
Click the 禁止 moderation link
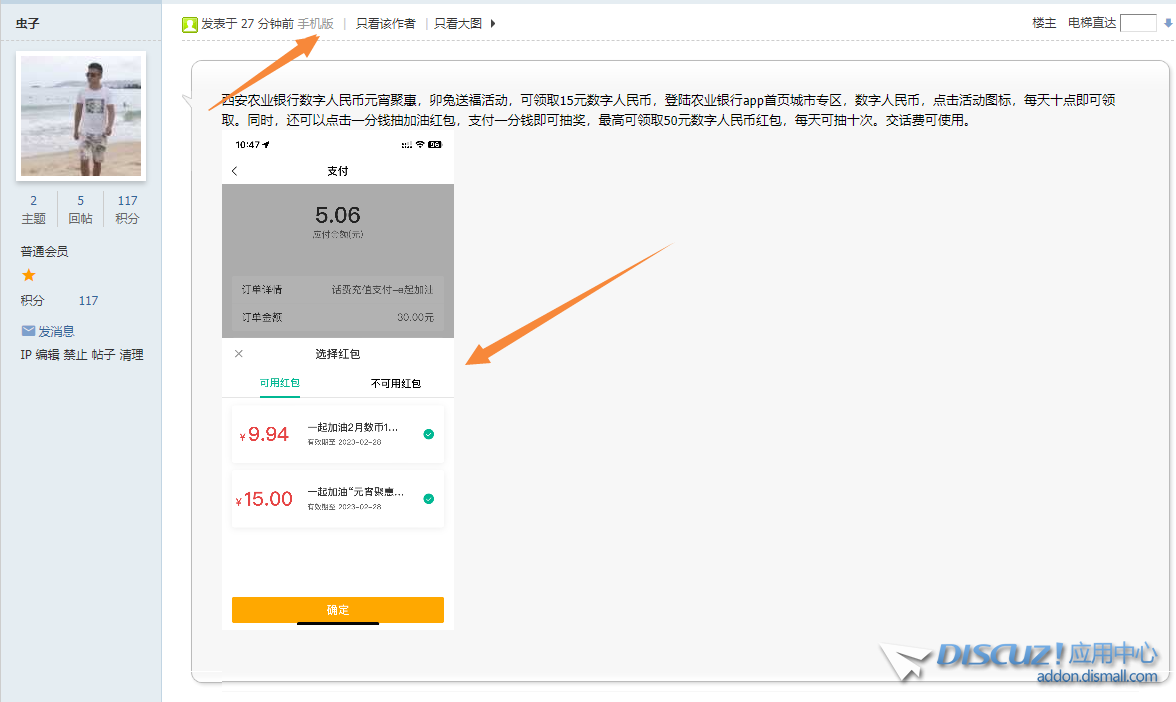pos(76,355)
